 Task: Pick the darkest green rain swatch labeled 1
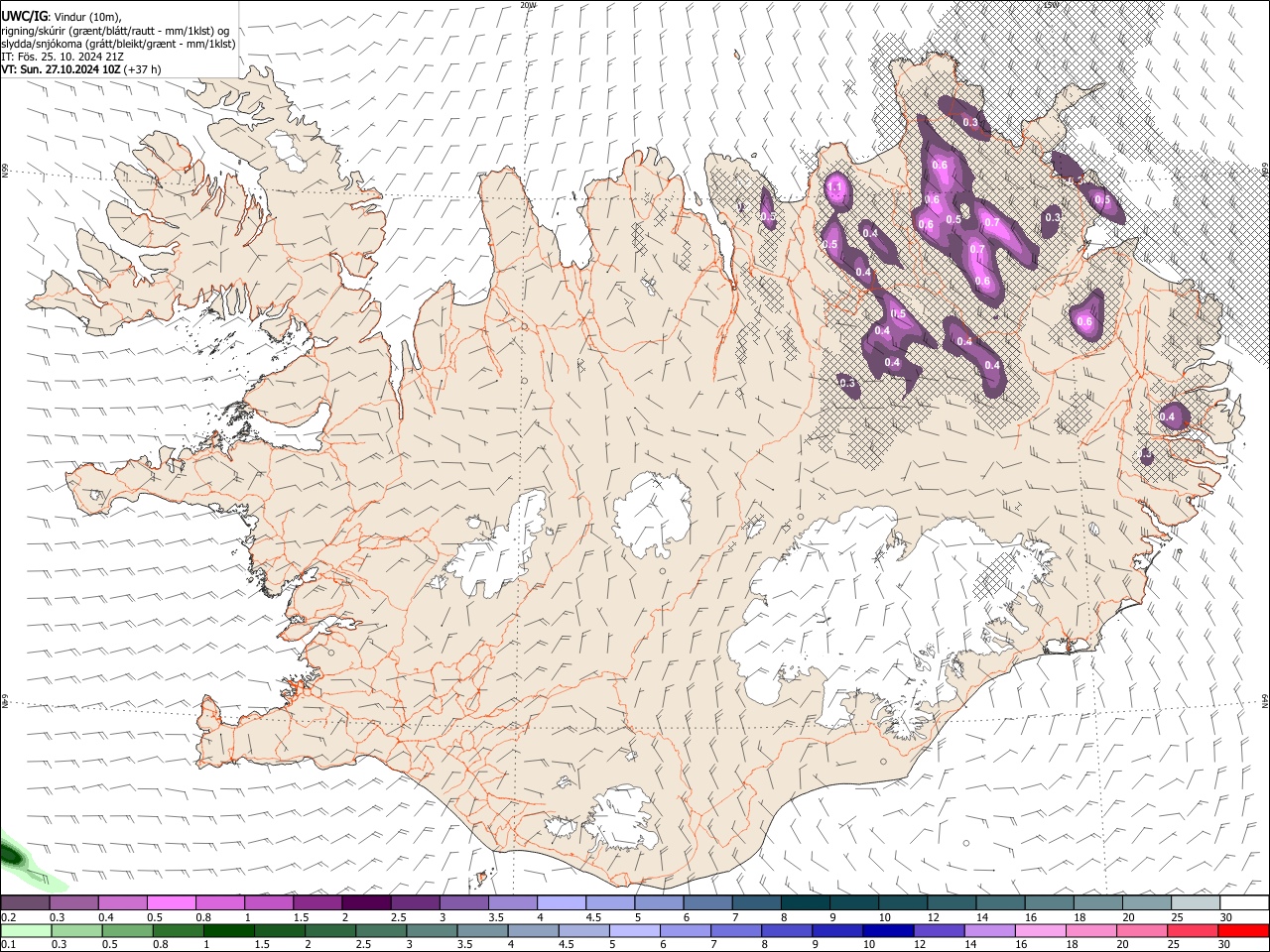[230, 930]
